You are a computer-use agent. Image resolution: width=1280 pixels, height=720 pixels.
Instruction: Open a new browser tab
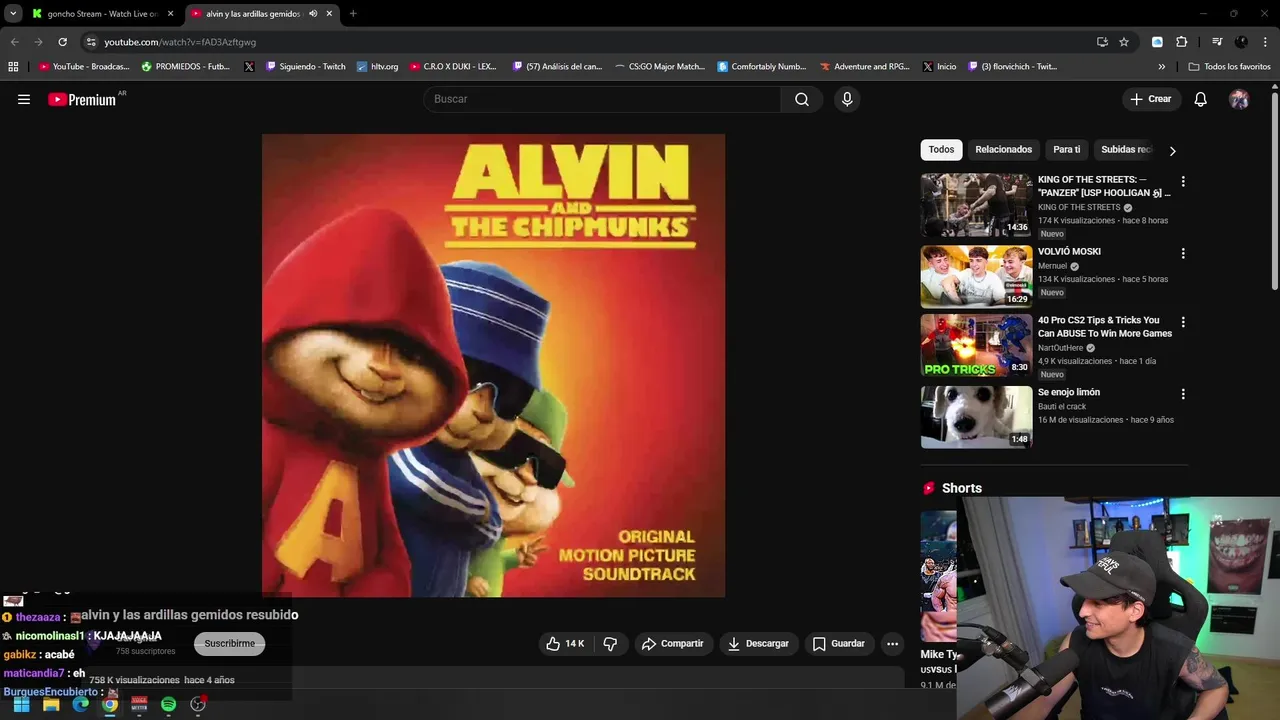pyautogui.click(x=353, y=14)
